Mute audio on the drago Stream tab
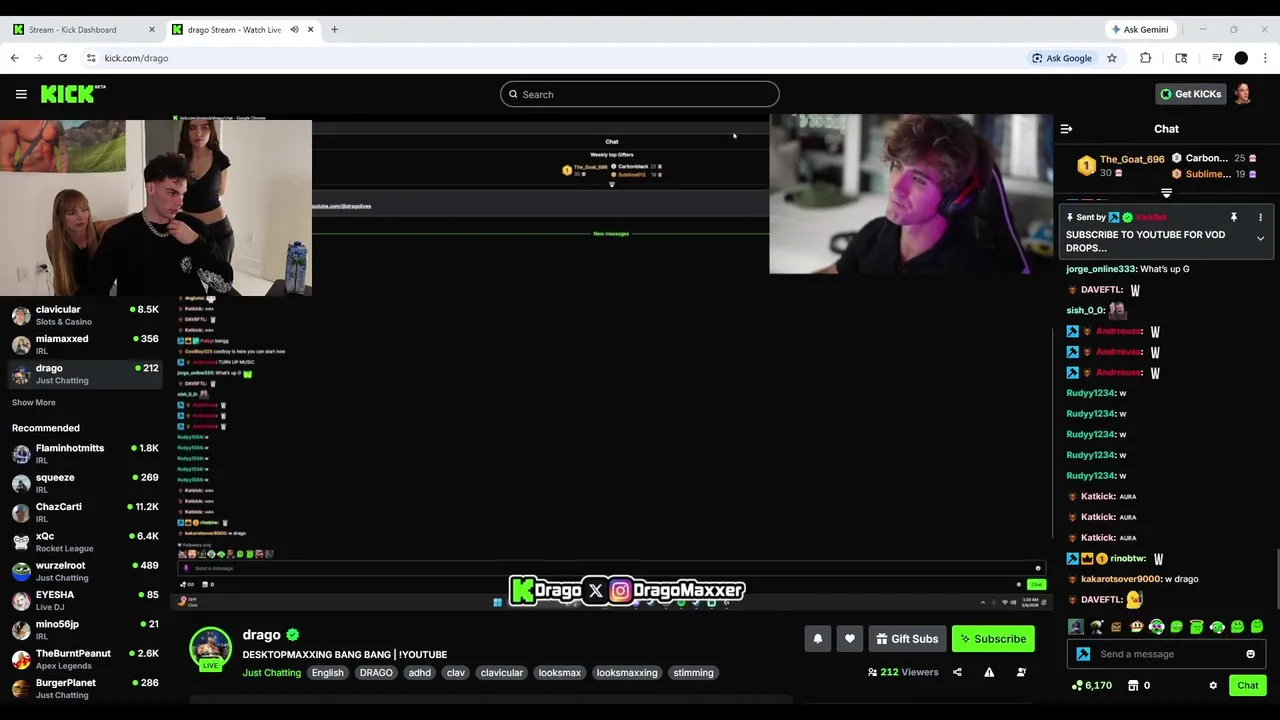The height and width of the screenshot is (720, 1280). (294, 29)
